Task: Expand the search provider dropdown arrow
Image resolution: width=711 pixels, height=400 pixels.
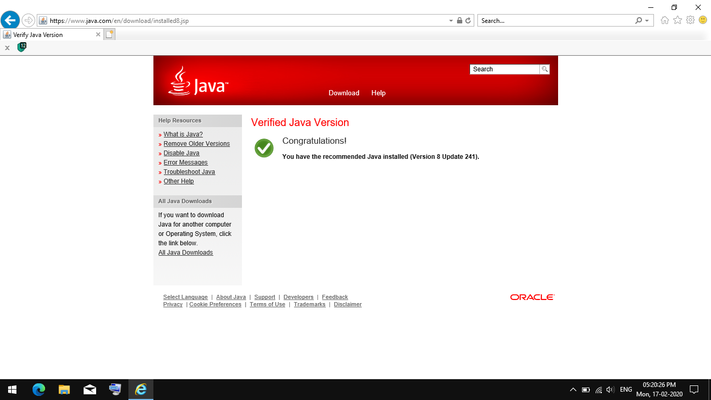Action: click(x=647, y=20)
